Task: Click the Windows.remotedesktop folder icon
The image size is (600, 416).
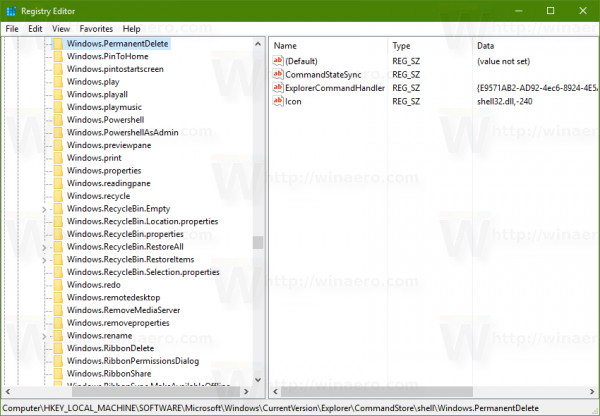Action: pyautogui.click(x=58, y=297)
